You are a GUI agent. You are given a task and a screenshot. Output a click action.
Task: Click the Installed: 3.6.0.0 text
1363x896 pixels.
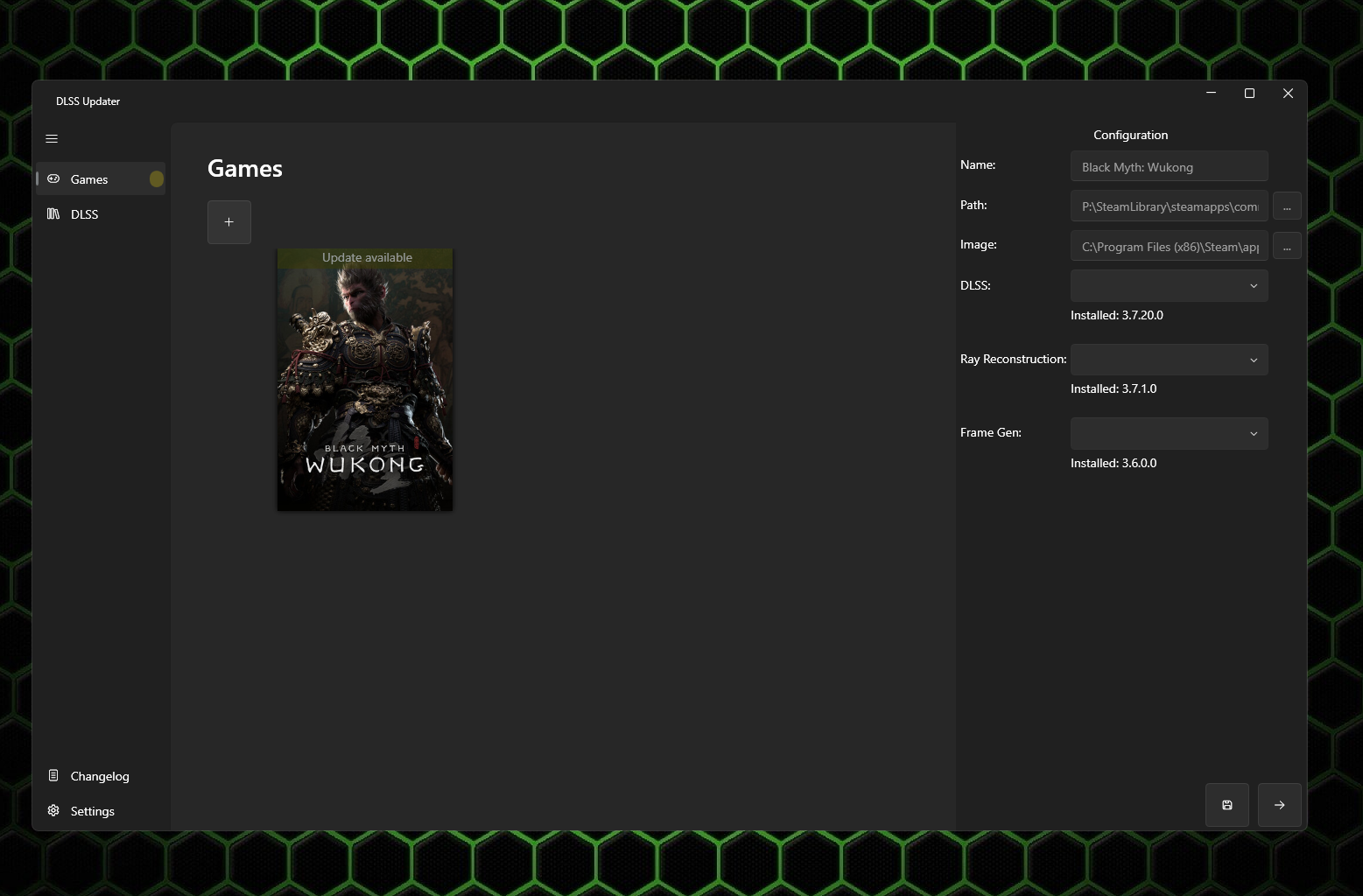click(1114, 463)
